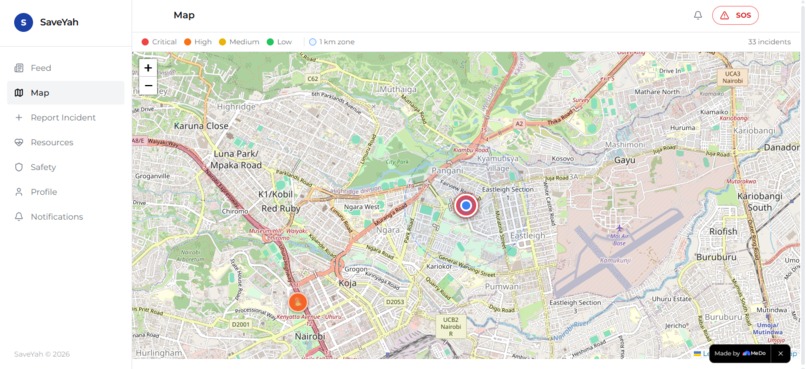Open notifications bell in top header

698,15
